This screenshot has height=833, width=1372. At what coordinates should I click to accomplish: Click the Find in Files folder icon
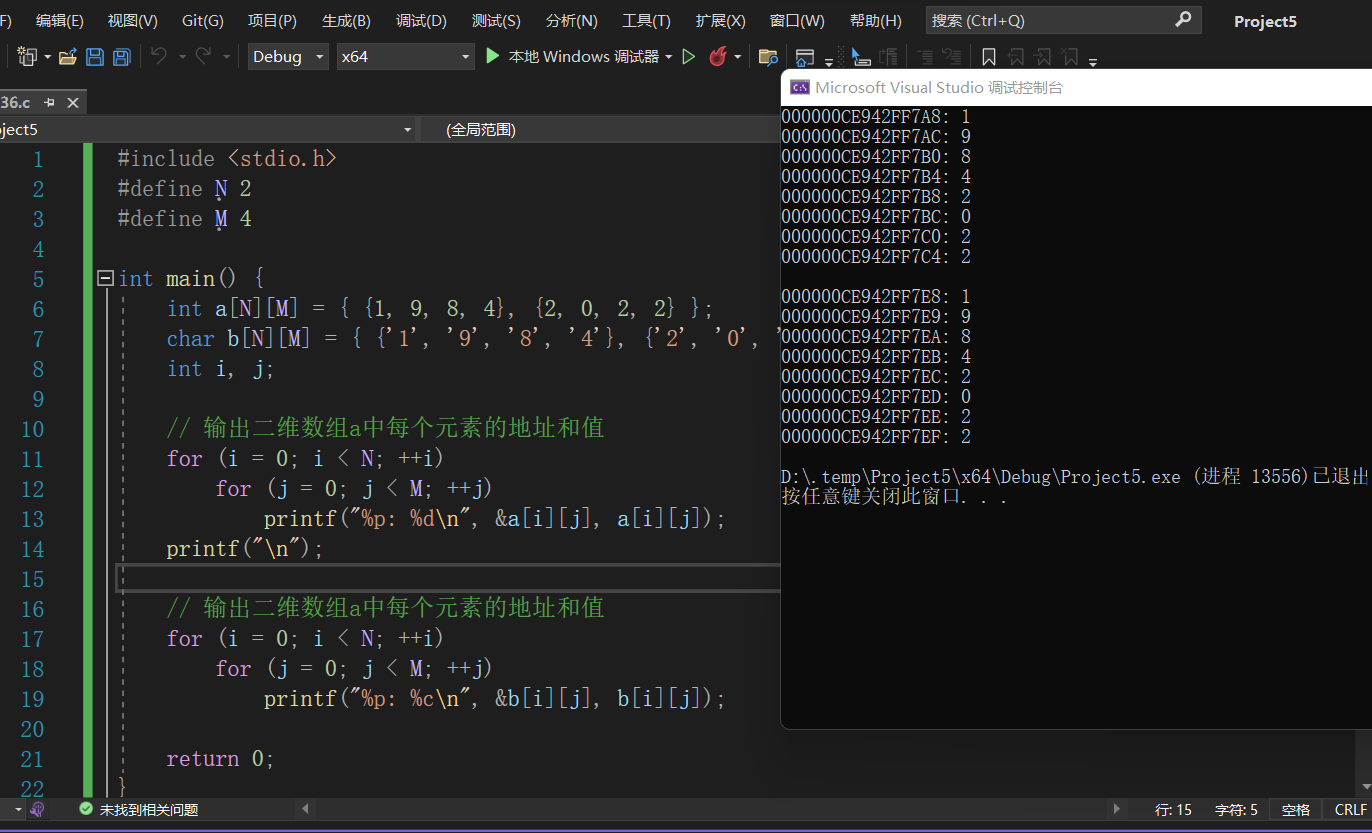coord(768,57)
